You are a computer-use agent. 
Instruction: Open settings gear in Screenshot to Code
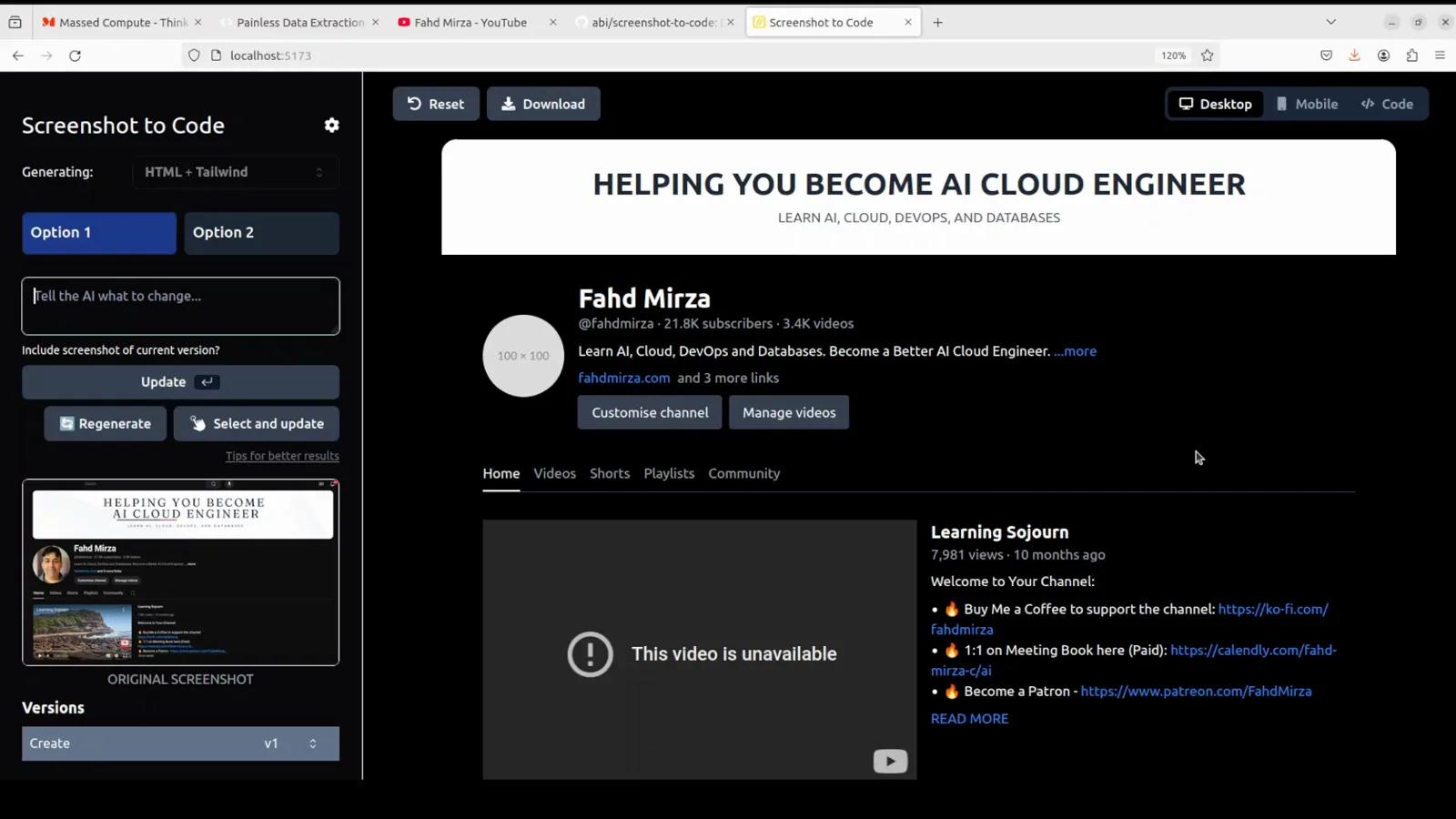[x=332, y=126]
